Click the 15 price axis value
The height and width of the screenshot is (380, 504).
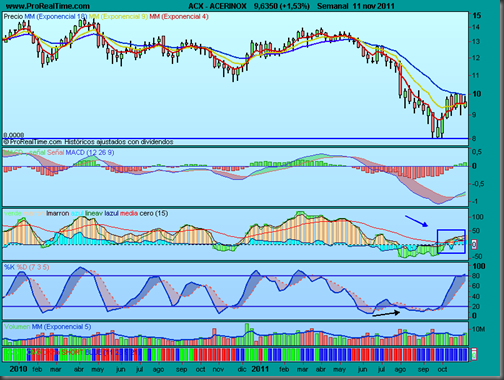point(477,15)
